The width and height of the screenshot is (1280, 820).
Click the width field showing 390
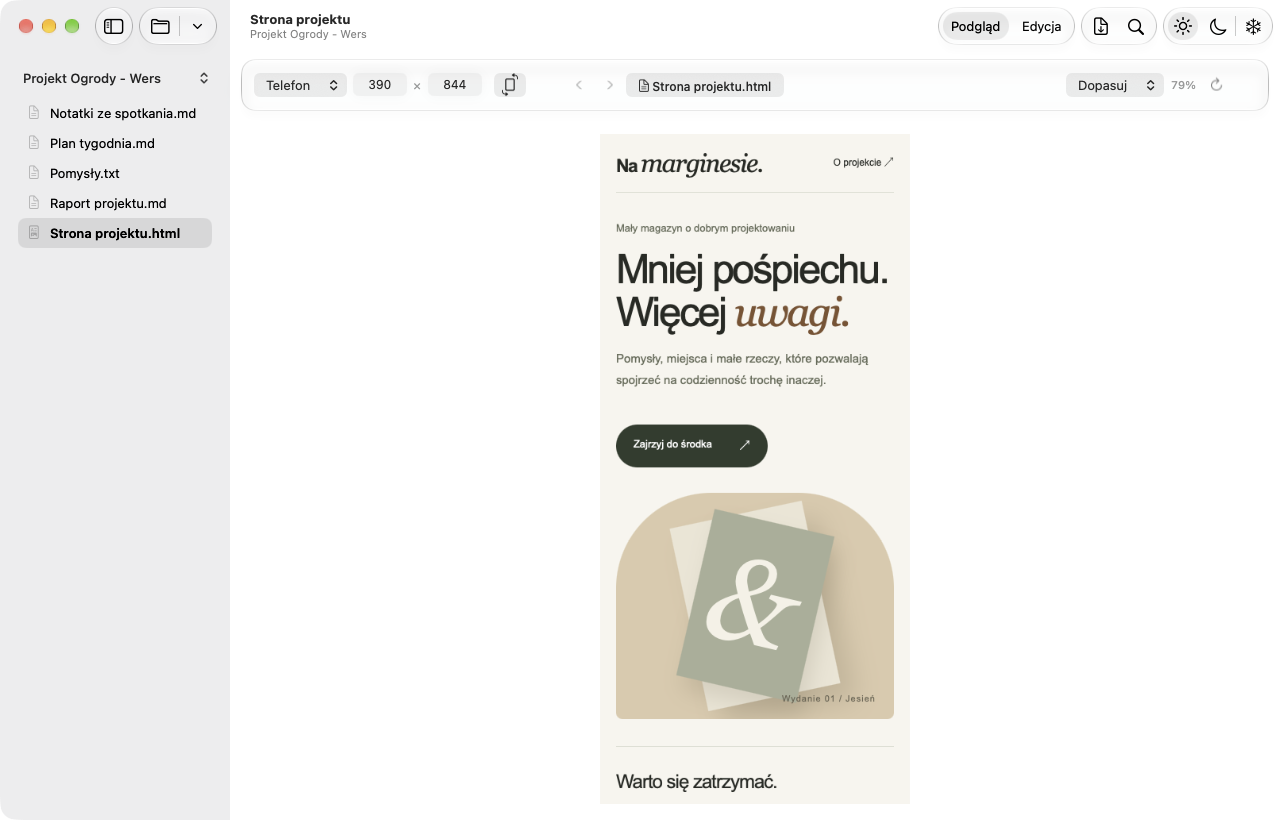coord(380,85)
